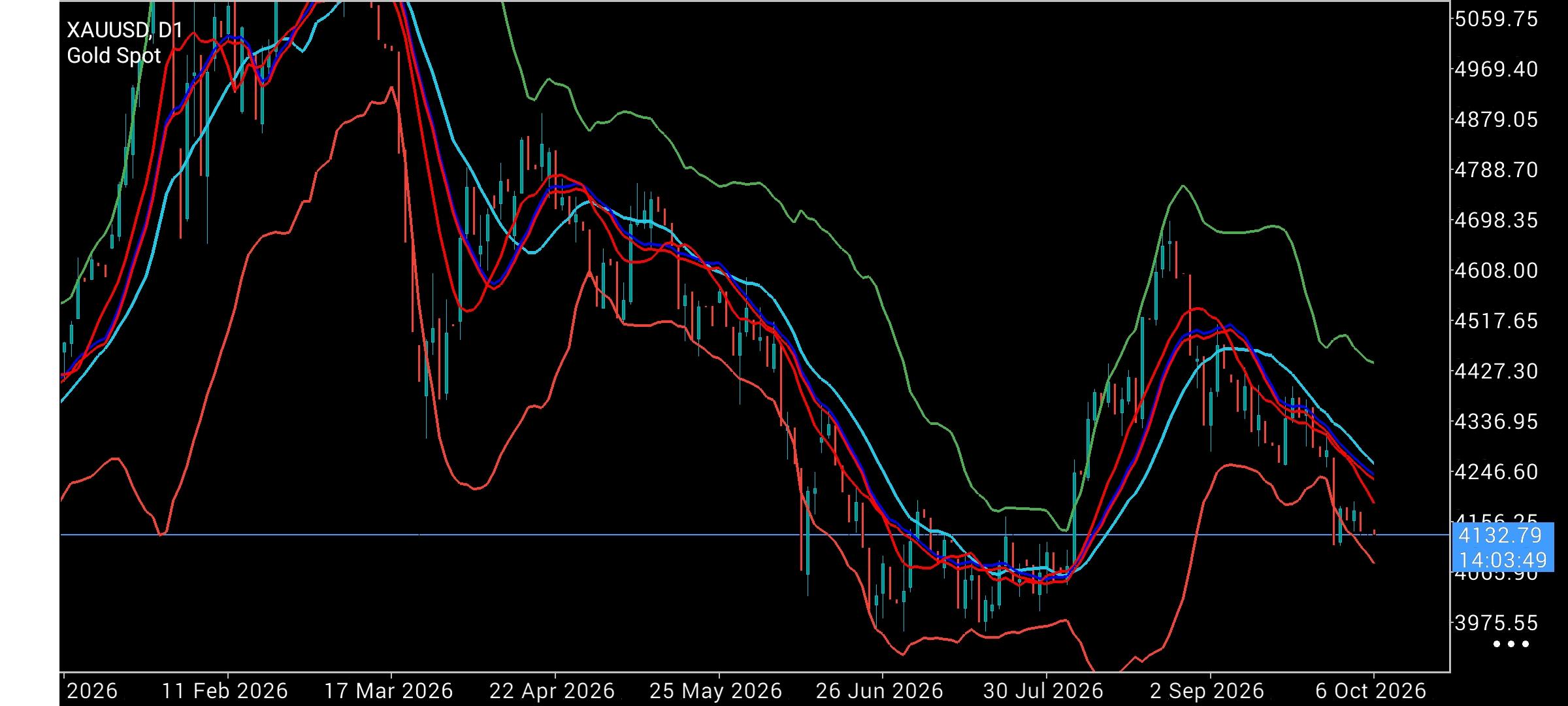Click the candle countdown timer 14:03:49
Screen dimensions: 1568x706
[1503, 560]
